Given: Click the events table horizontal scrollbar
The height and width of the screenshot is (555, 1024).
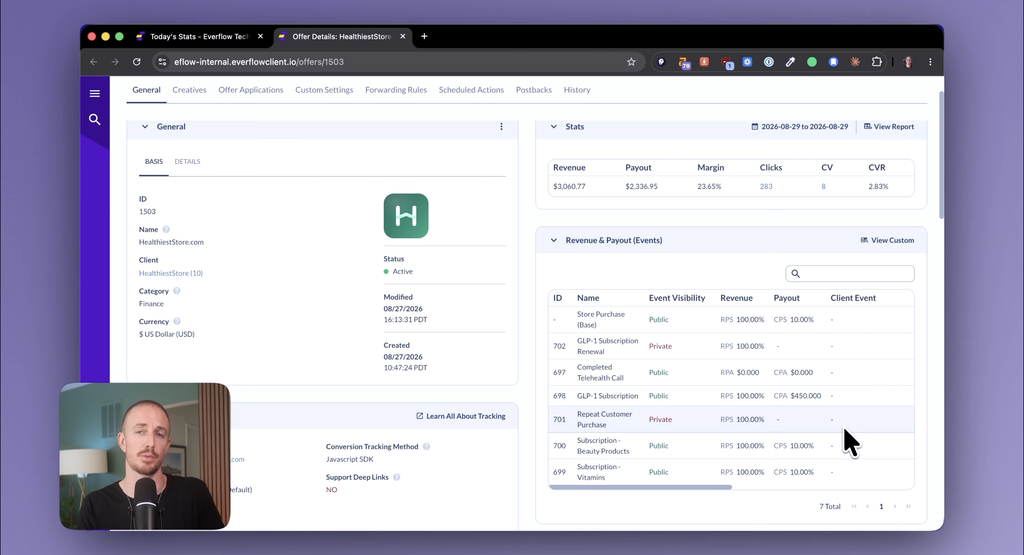Looking at the screenshot, I should click(640, 487).
